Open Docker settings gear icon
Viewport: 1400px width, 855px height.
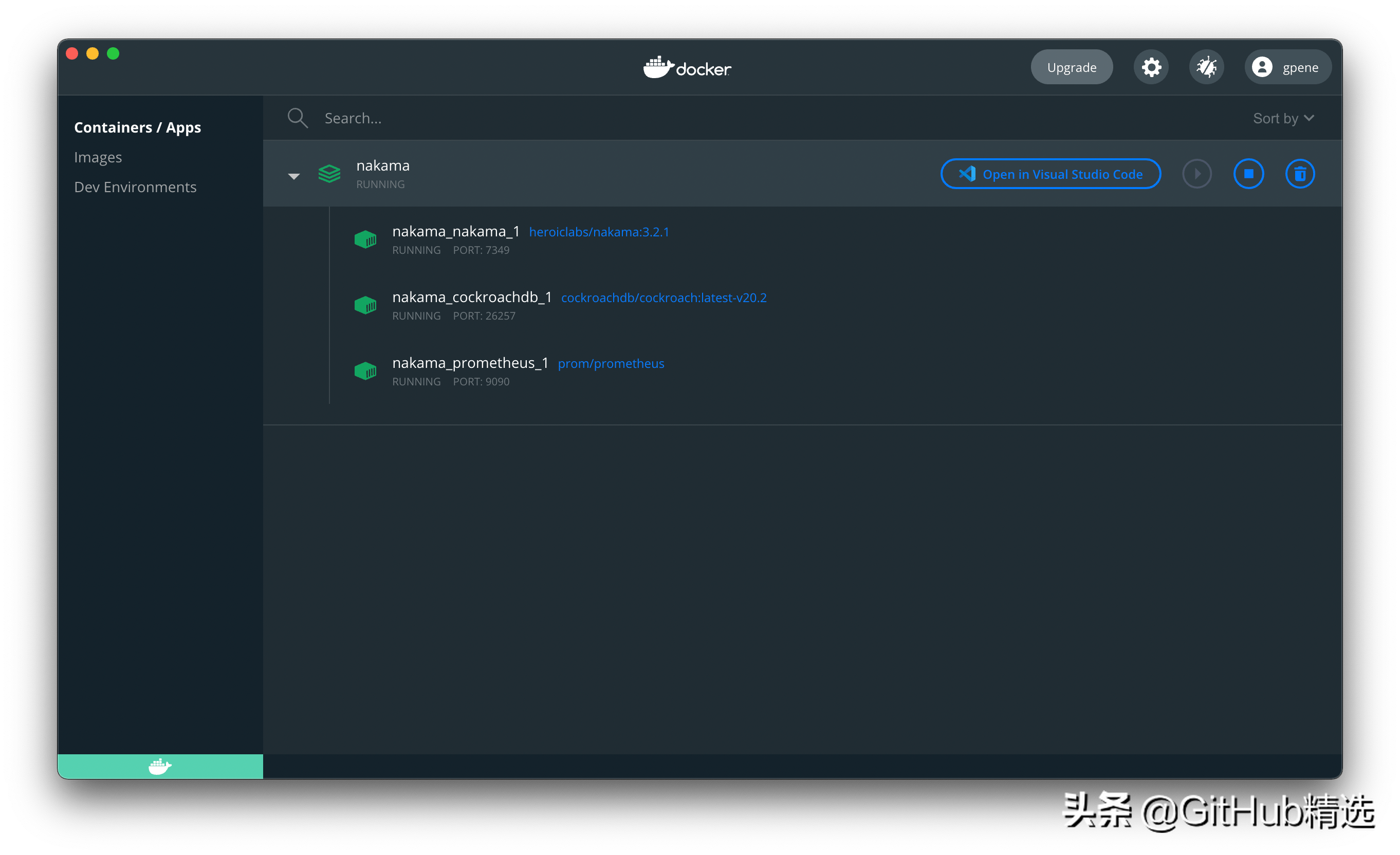(x=1151, y=67)
